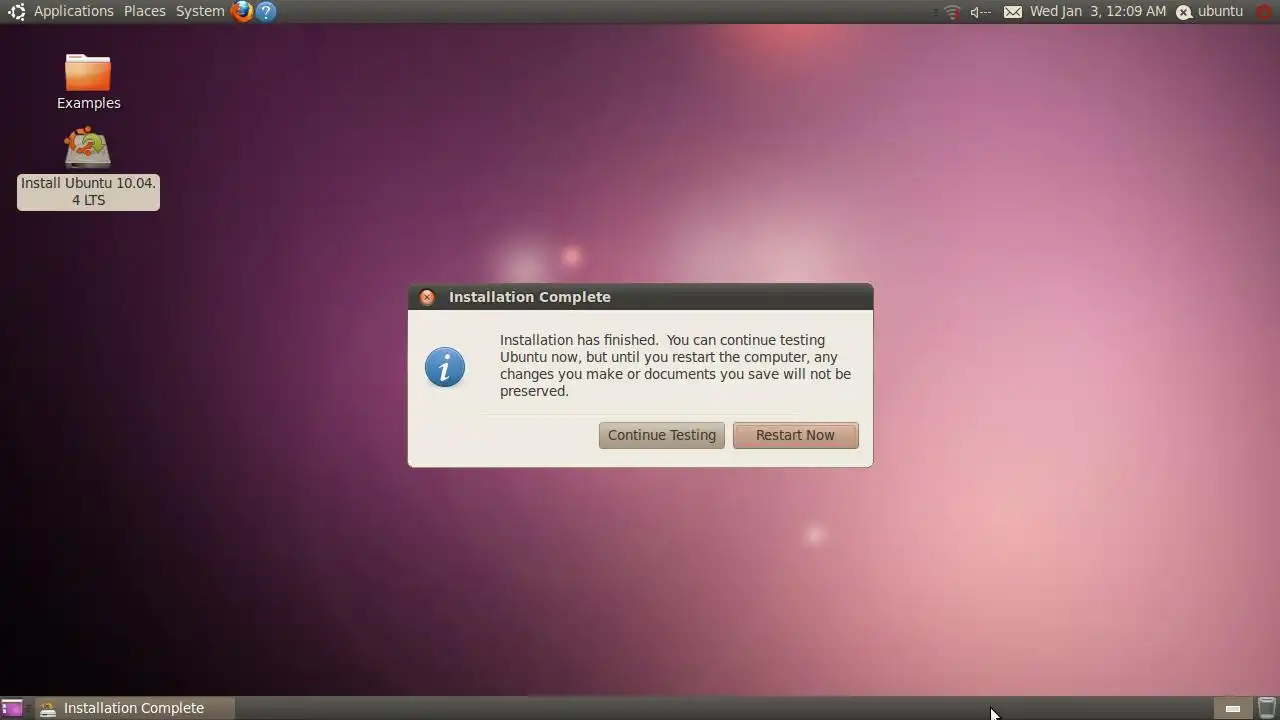Open the Trash icon in the bottom panel

[x=1267, y=708]
